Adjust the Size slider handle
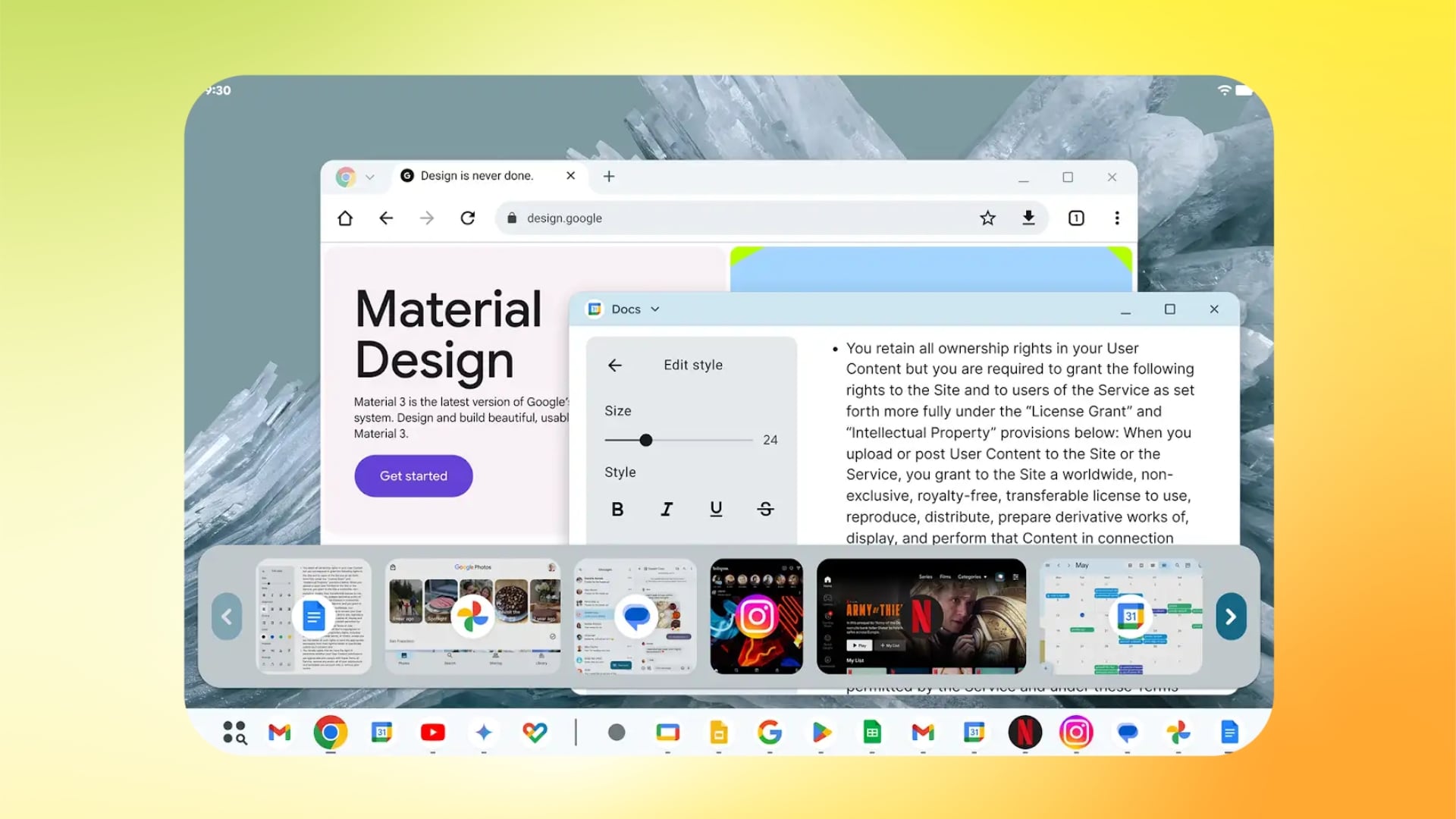The image size is (1456, 819). (x=646, y=441)
